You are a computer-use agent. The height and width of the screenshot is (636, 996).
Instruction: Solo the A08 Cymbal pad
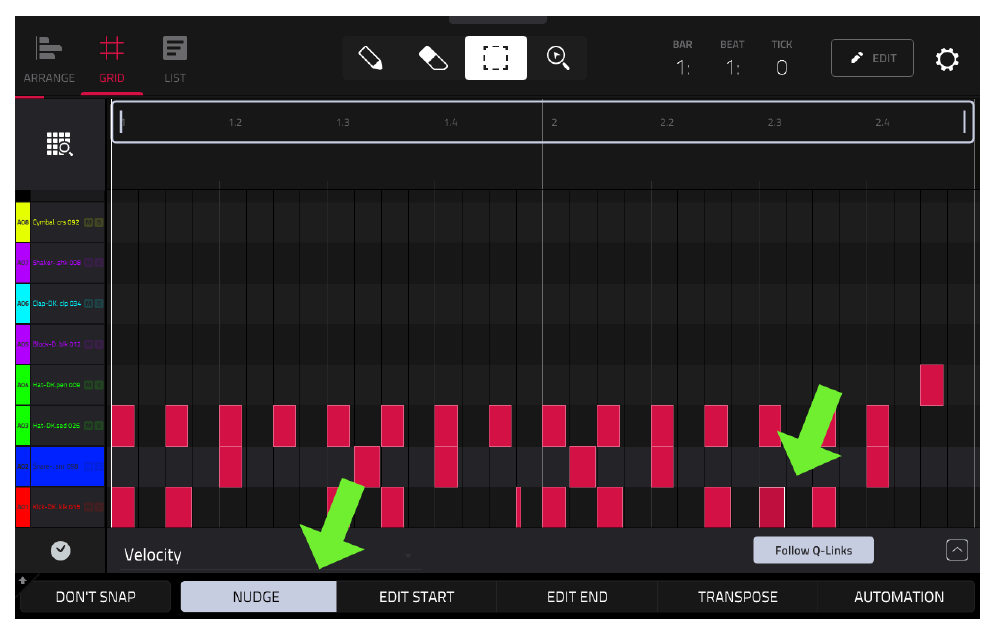point(98,222)
